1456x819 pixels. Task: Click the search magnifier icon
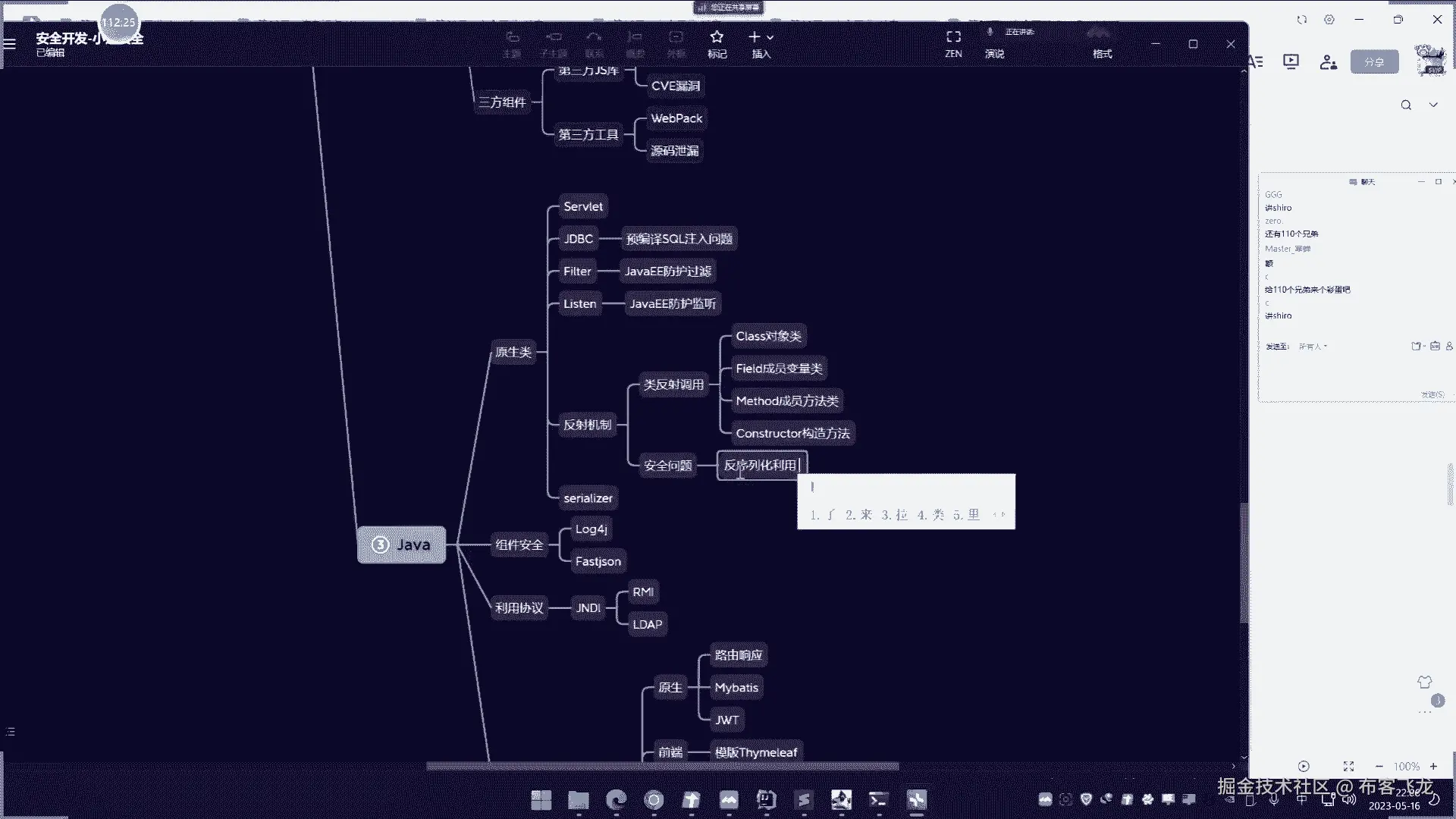[x=1406, y=105]
